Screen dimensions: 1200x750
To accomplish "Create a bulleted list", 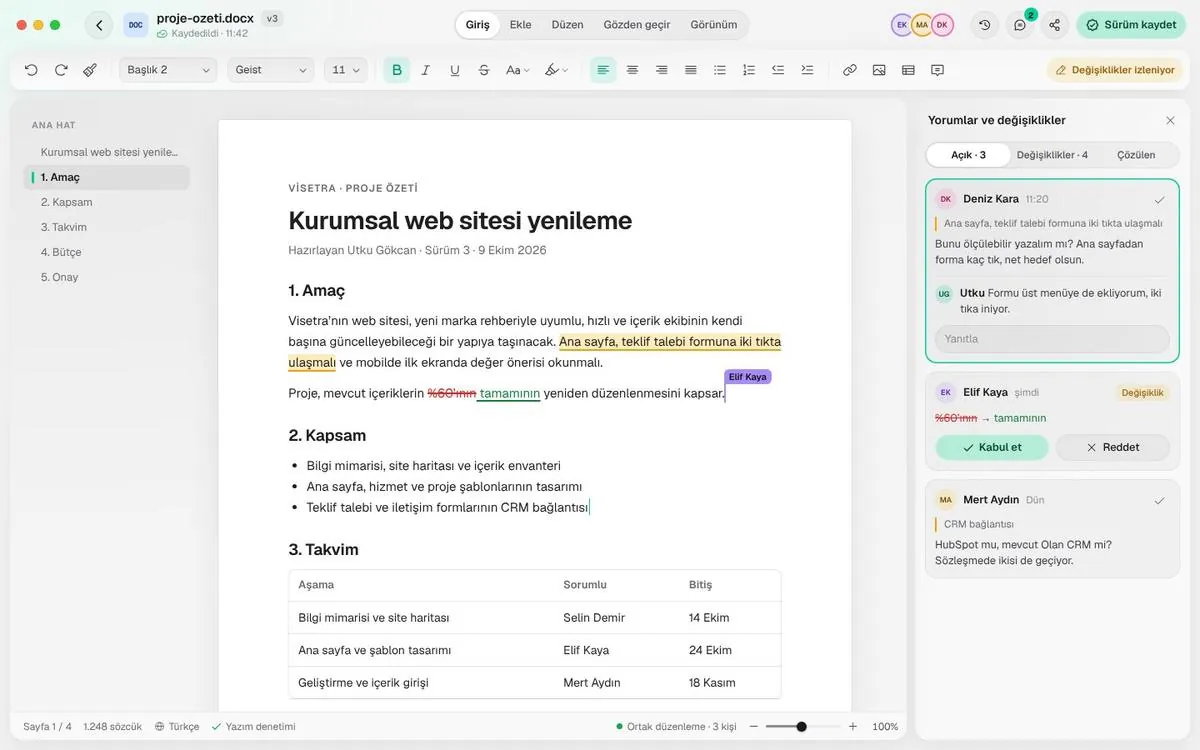I will (720, 70).
